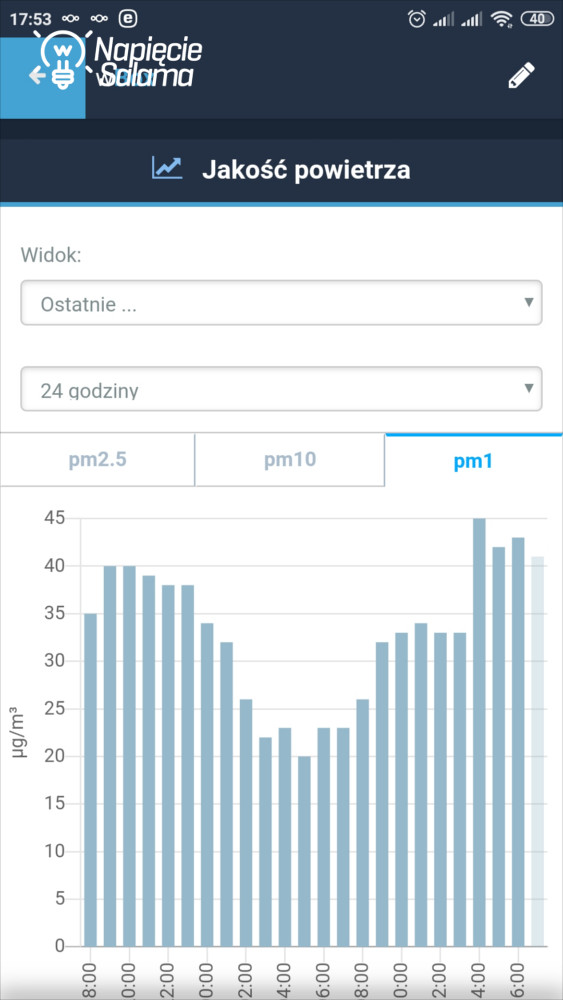
Task: Tap the first chart bar at value 35
Action: [91, 780]
